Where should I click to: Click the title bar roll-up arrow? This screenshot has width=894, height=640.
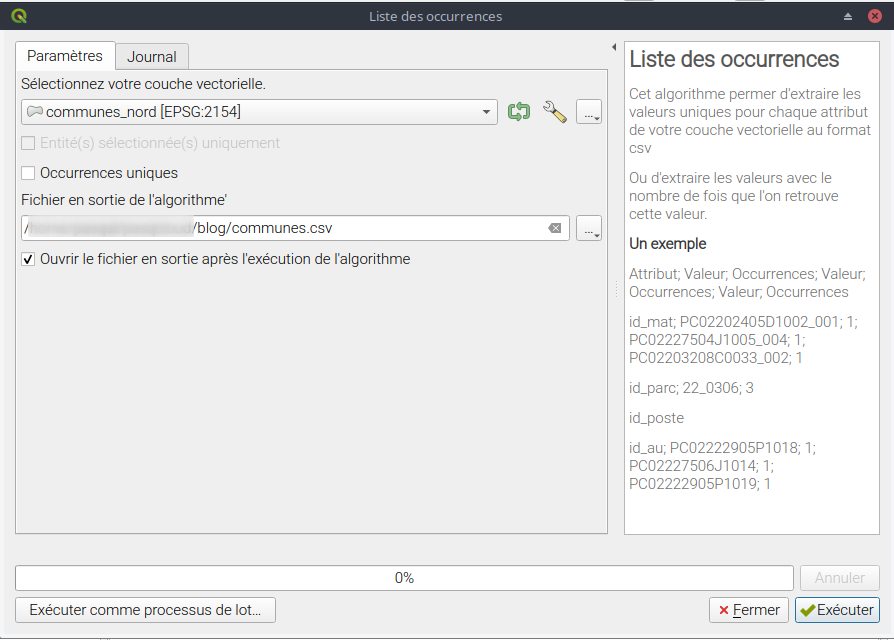(x=848, y=16)
